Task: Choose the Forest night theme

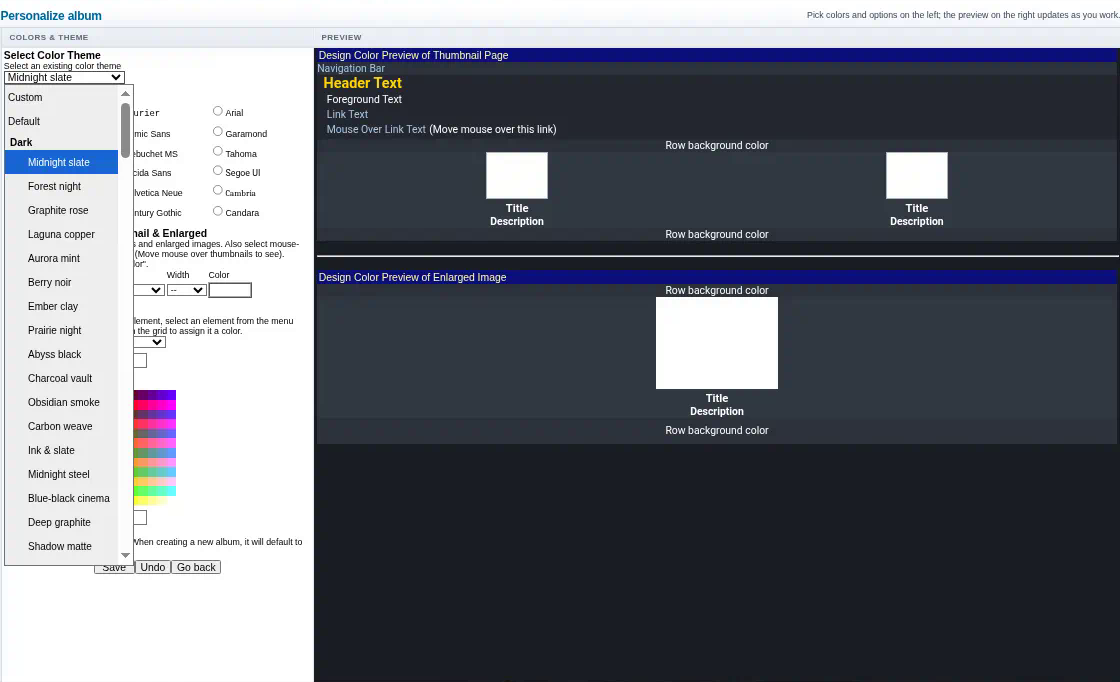Action: tap(61, 186)
